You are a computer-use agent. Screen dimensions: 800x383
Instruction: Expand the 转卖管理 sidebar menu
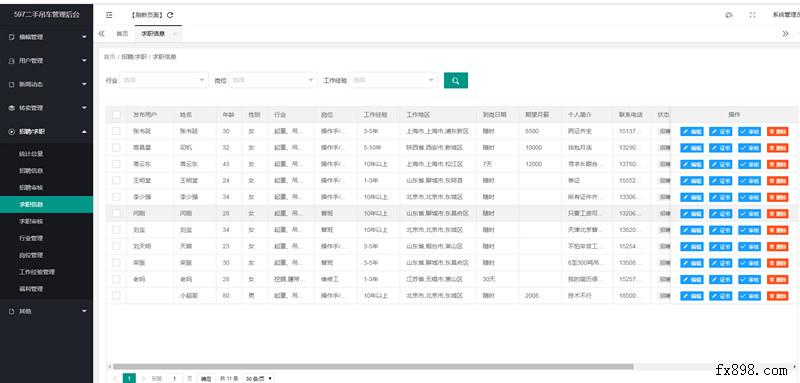[x=46, y=108]
